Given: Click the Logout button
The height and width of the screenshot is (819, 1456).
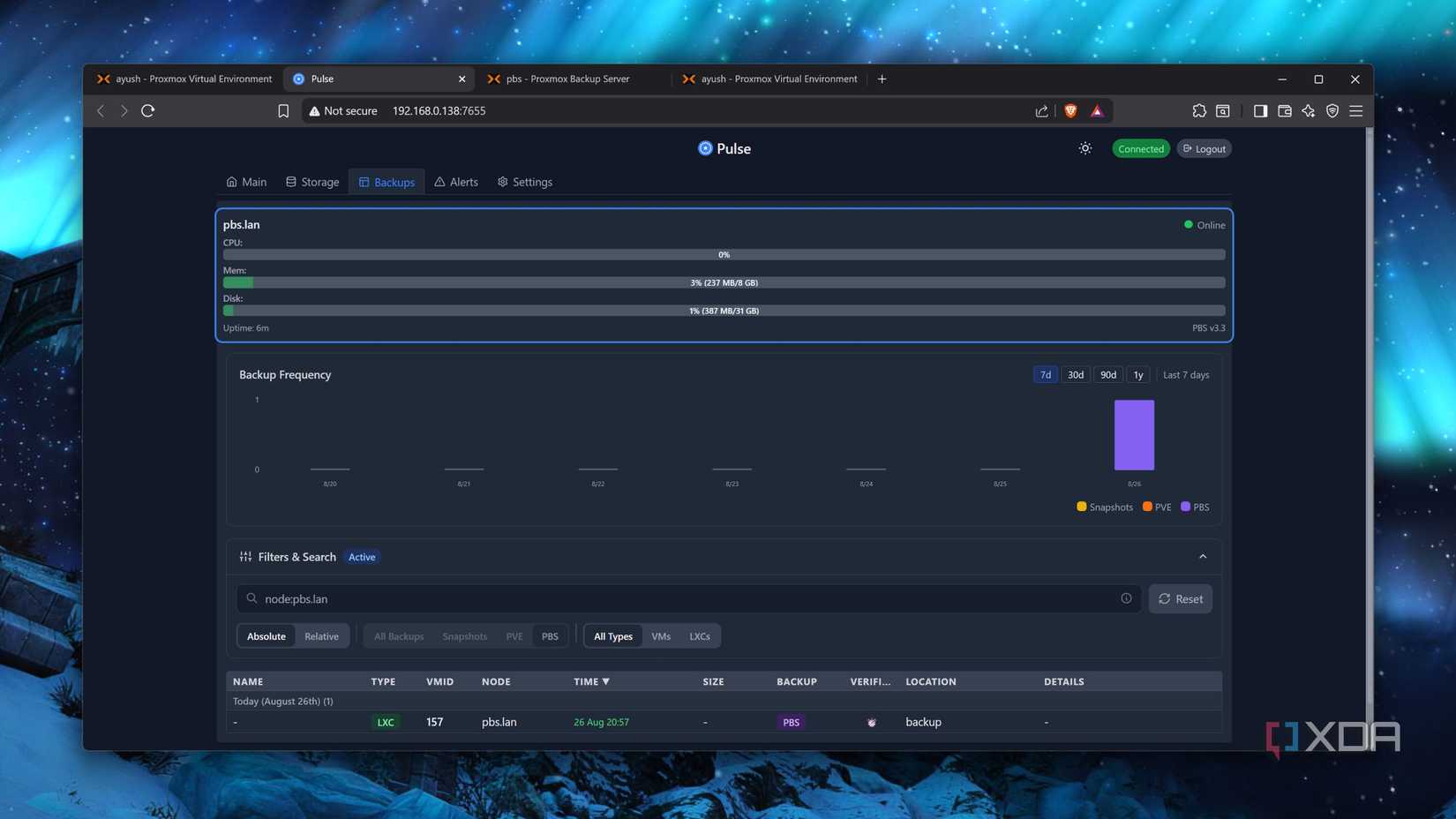Looking at the screenshot, I should 1204,148.
